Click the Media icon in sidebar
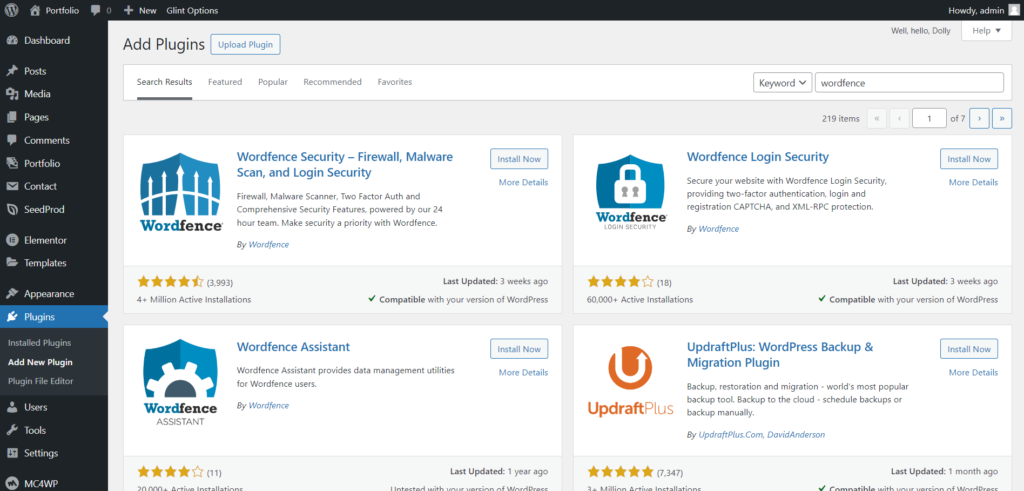 coord(12,94)
